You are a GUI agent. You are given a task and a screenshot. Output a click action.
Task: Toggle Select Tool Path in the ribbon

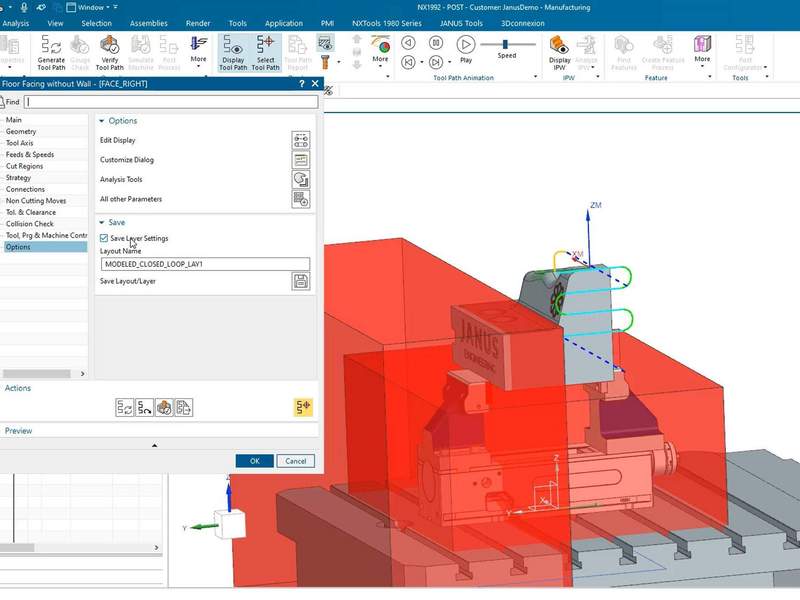(x=265, y=53)
